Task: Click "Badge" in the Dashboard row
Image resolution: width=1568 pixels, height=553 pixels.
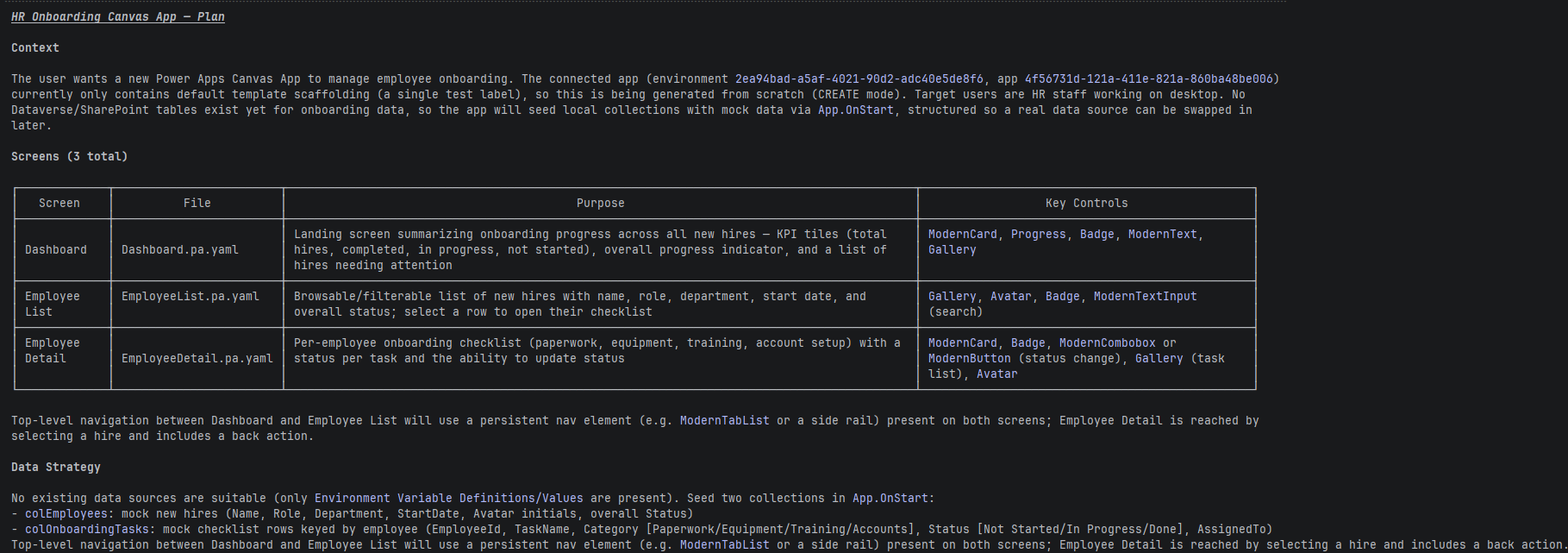Action: tap(1097, 234)
